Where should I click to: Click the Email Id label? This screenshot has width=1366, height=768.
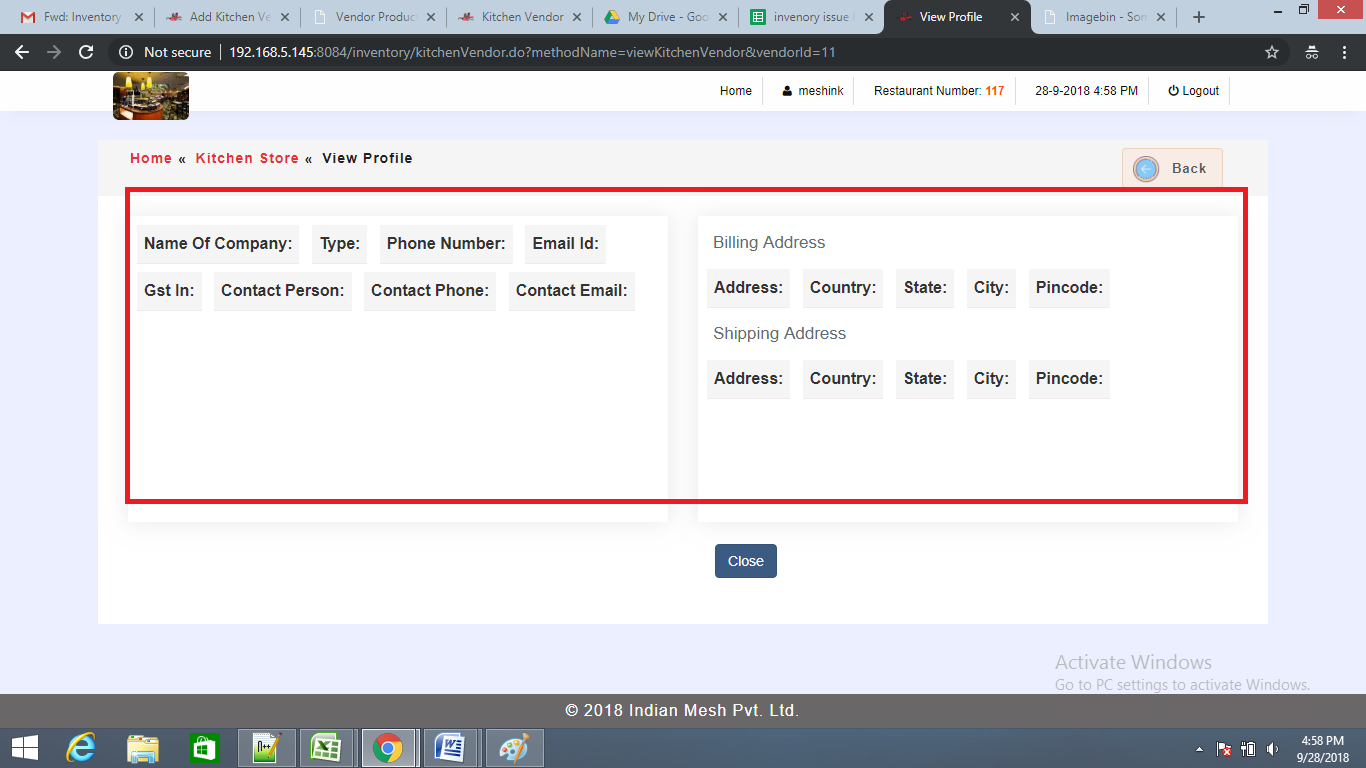[565, 243]
